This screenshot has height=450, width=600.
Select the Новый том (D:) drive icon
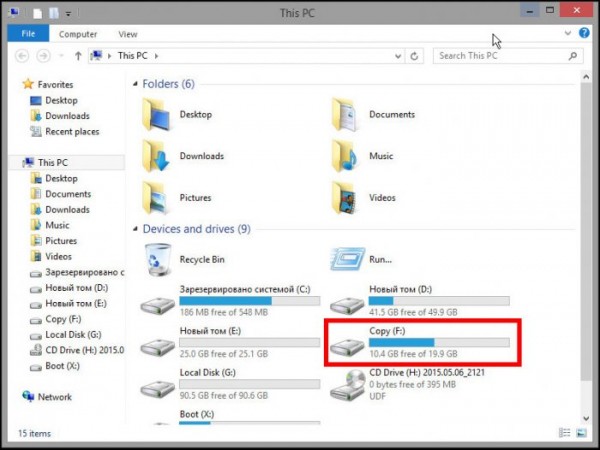click(347, 305)
